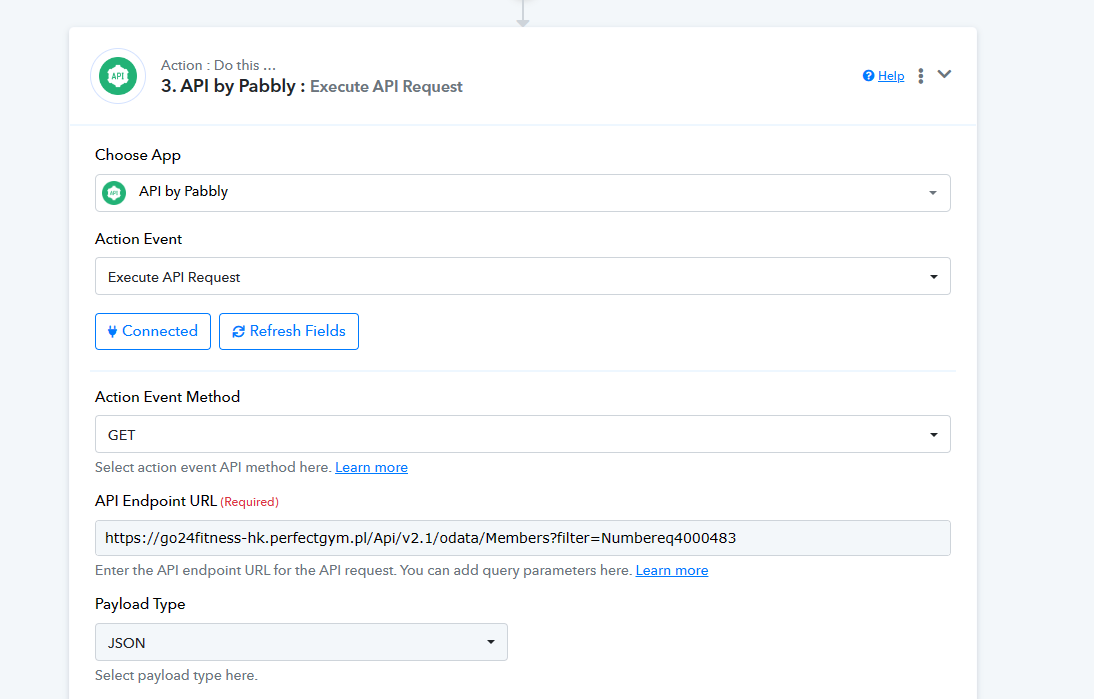Click the Payload Type label
Screen dimensions: 1094x699
[140, 604]
